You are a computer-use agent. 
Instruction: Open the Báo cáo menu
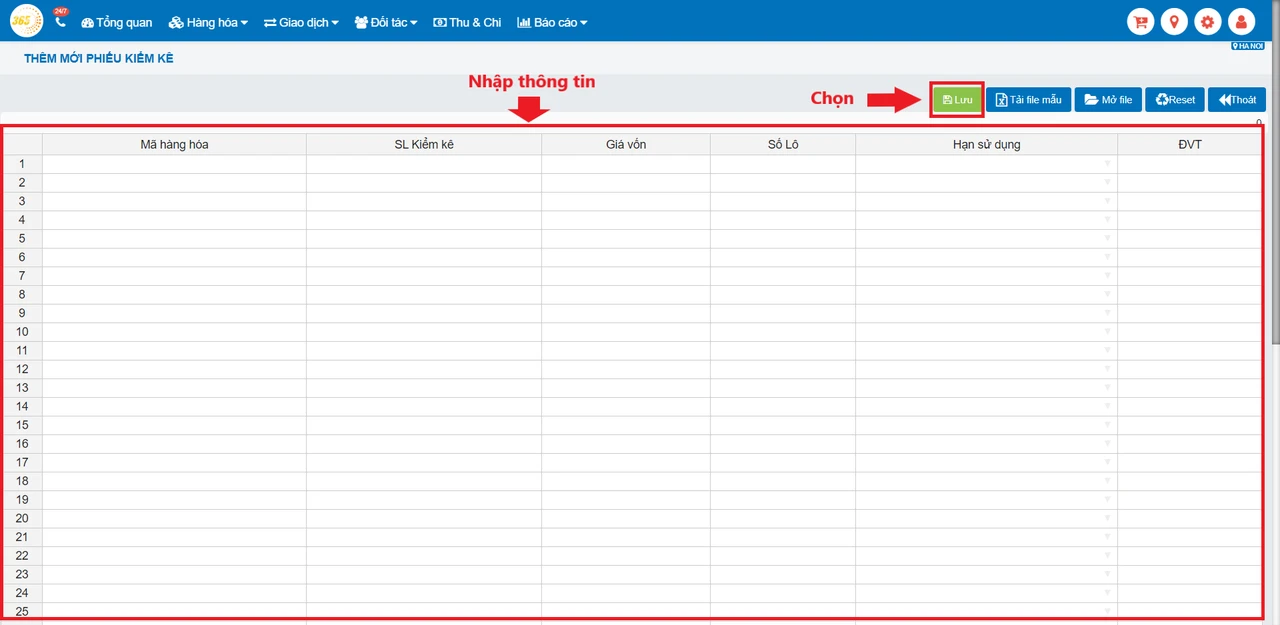point(552,22)
